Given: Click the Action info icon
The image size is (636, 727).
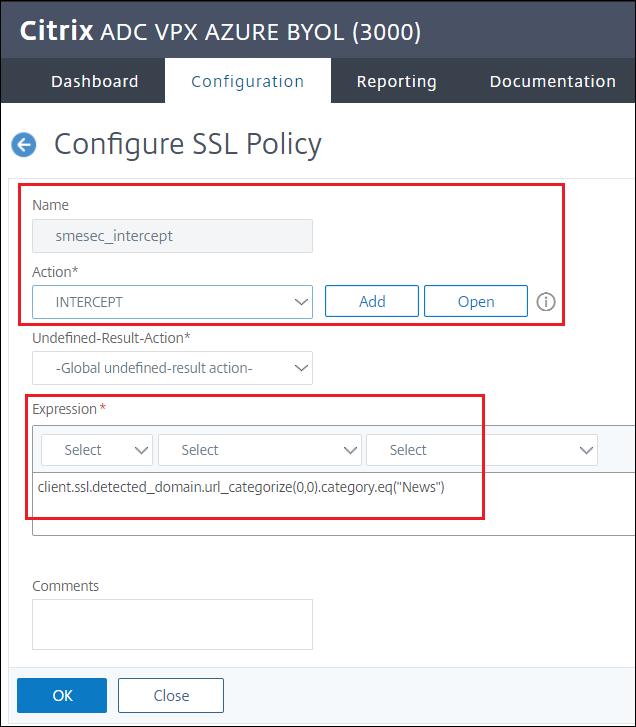Looking at the screenshot, I should [x=546, y=301].
